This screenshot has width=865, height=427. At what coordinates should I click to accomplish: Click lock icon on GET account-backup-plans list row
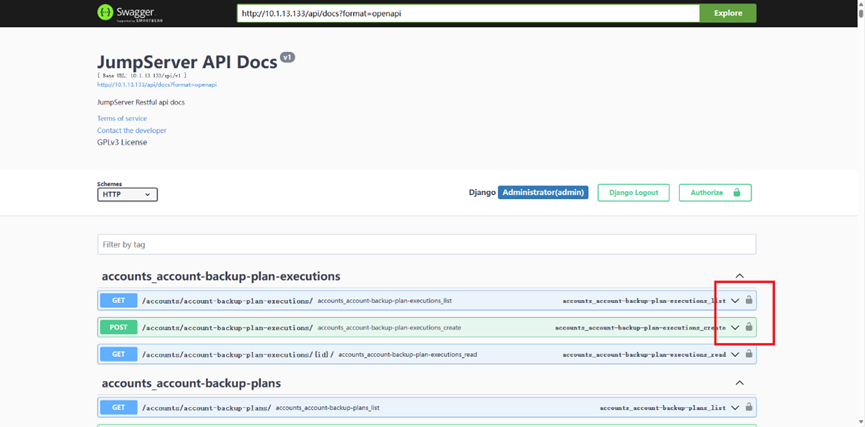749,407
